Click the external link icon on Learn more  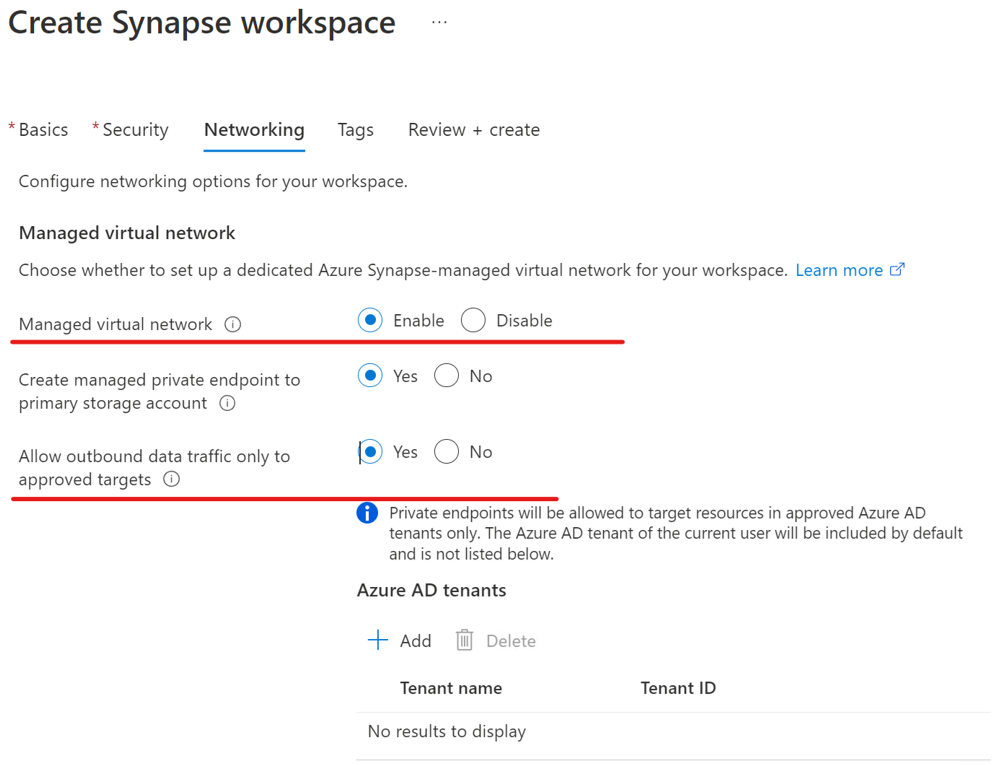coord(897,268)
